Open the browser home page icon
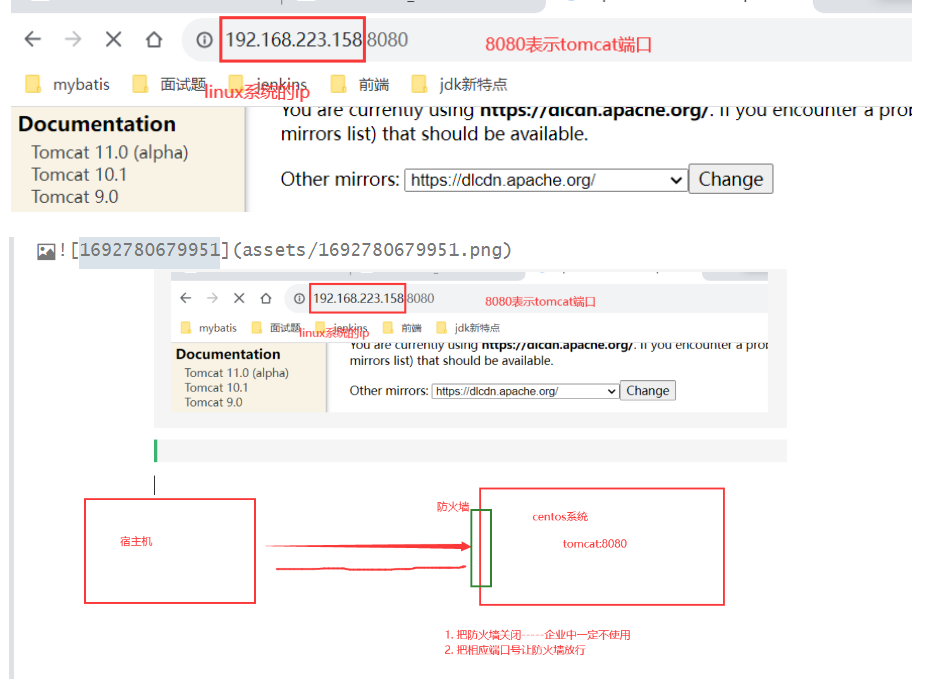This screenshot has height=679, width=925. pos(154,40)
